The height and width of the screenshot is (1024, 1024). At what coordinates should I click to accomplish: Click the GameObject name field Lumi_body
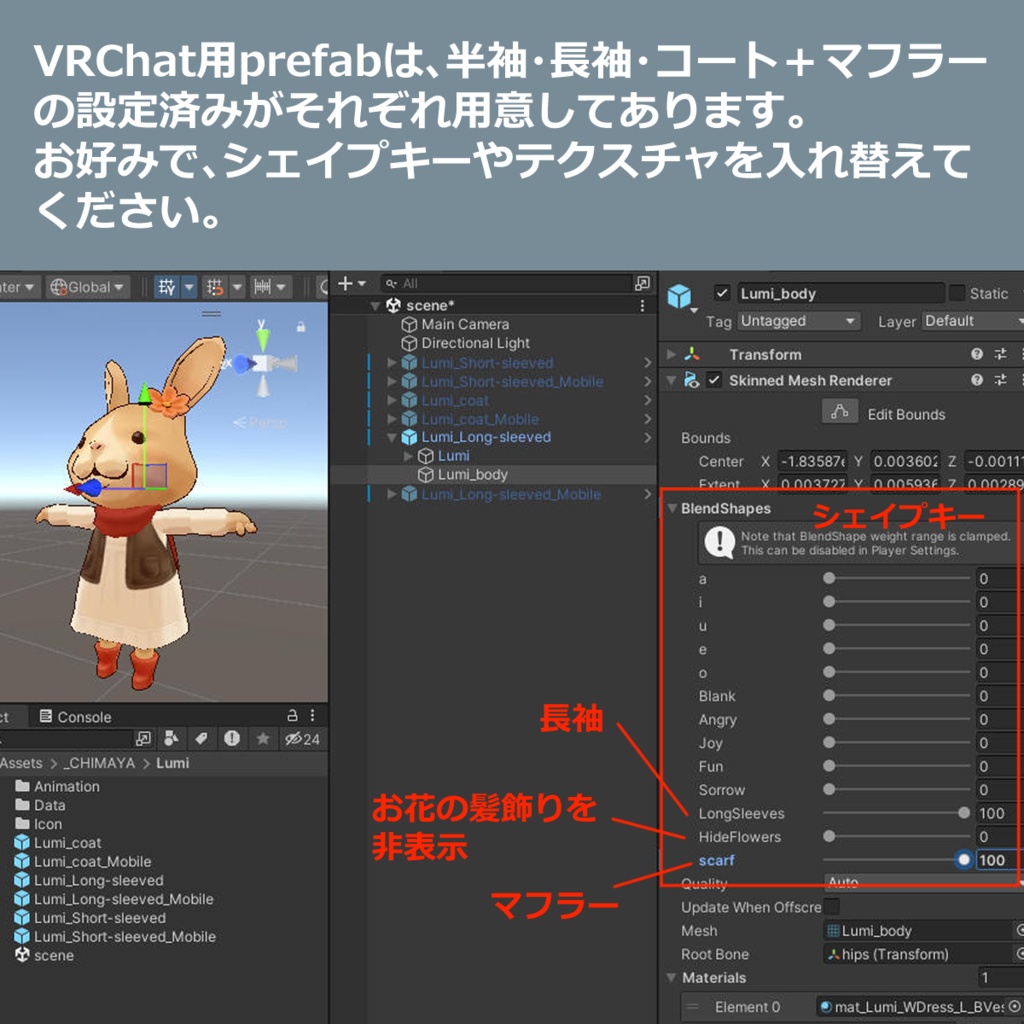pyautogui.click(x=841, y=293)
